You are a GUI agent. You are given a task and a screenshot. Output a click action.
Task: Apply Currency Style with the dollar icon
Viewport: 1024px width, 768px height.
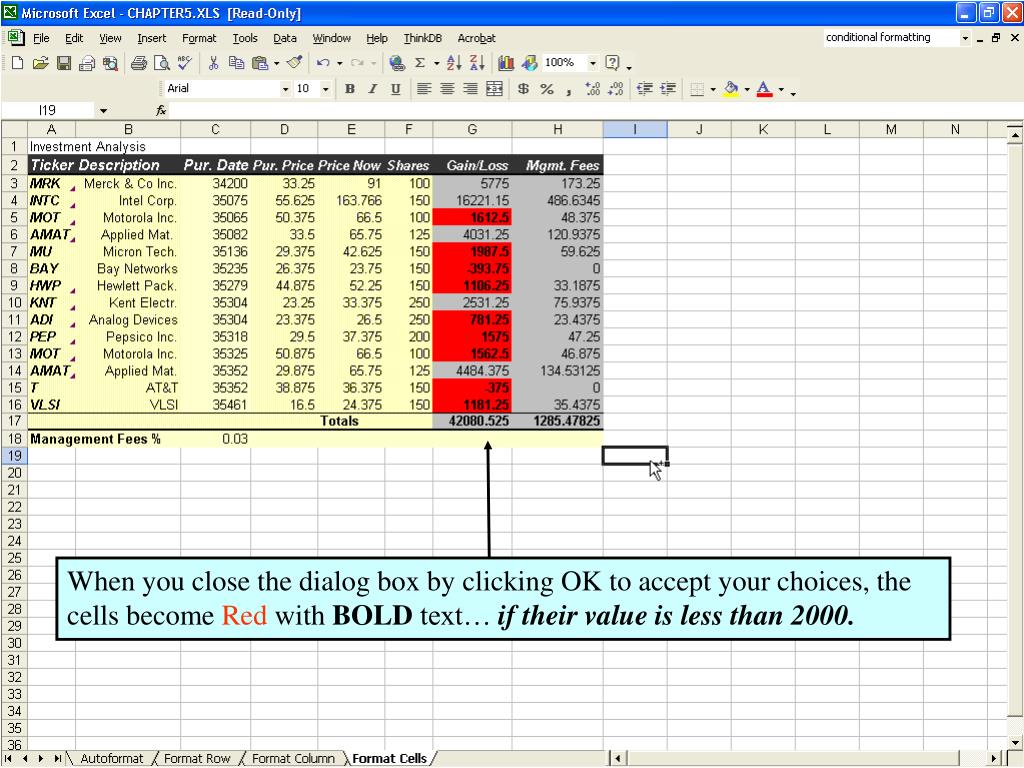[523, 89]
